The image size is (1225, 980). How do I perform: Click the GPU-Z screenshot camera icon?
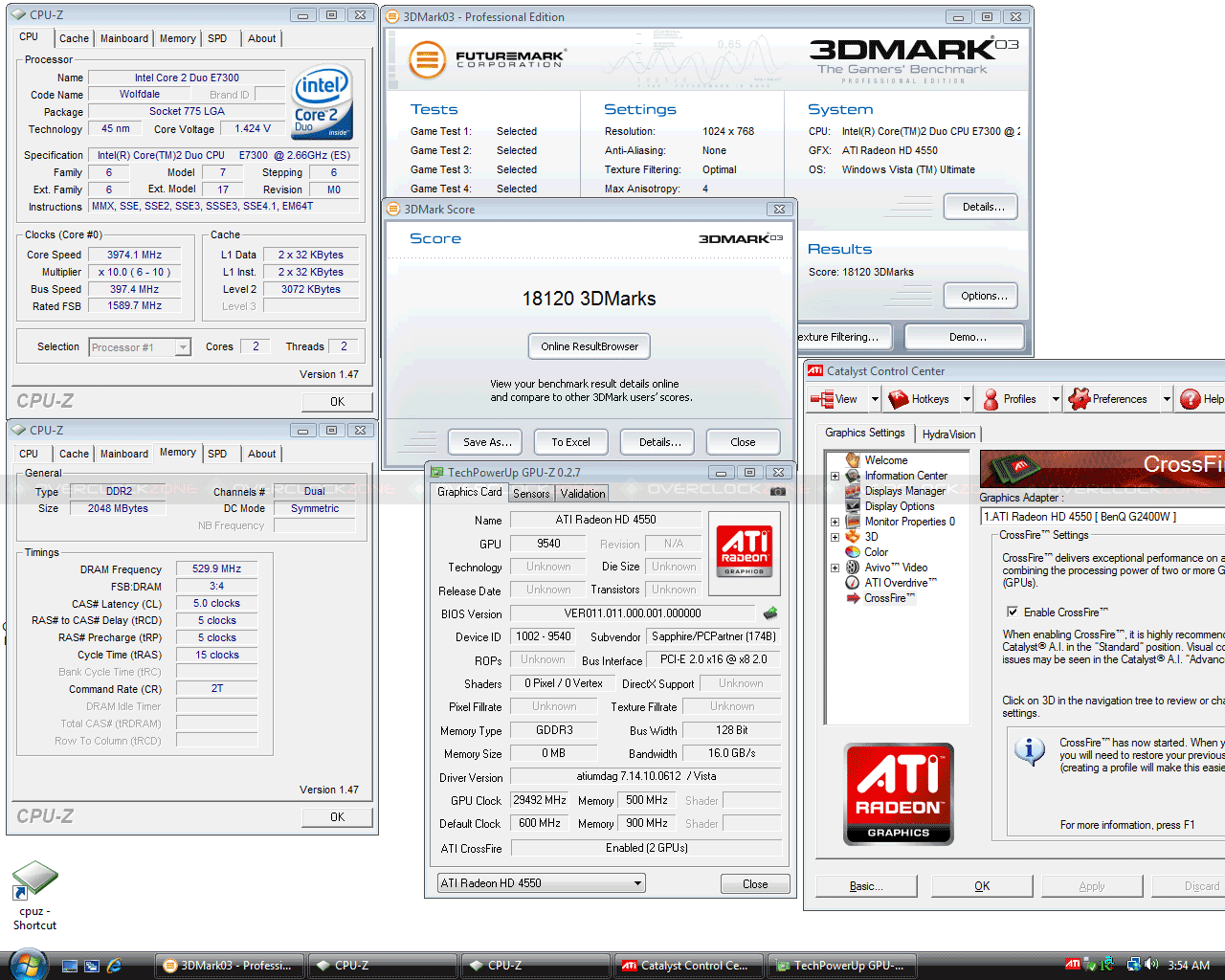click(x=778, y=492)
